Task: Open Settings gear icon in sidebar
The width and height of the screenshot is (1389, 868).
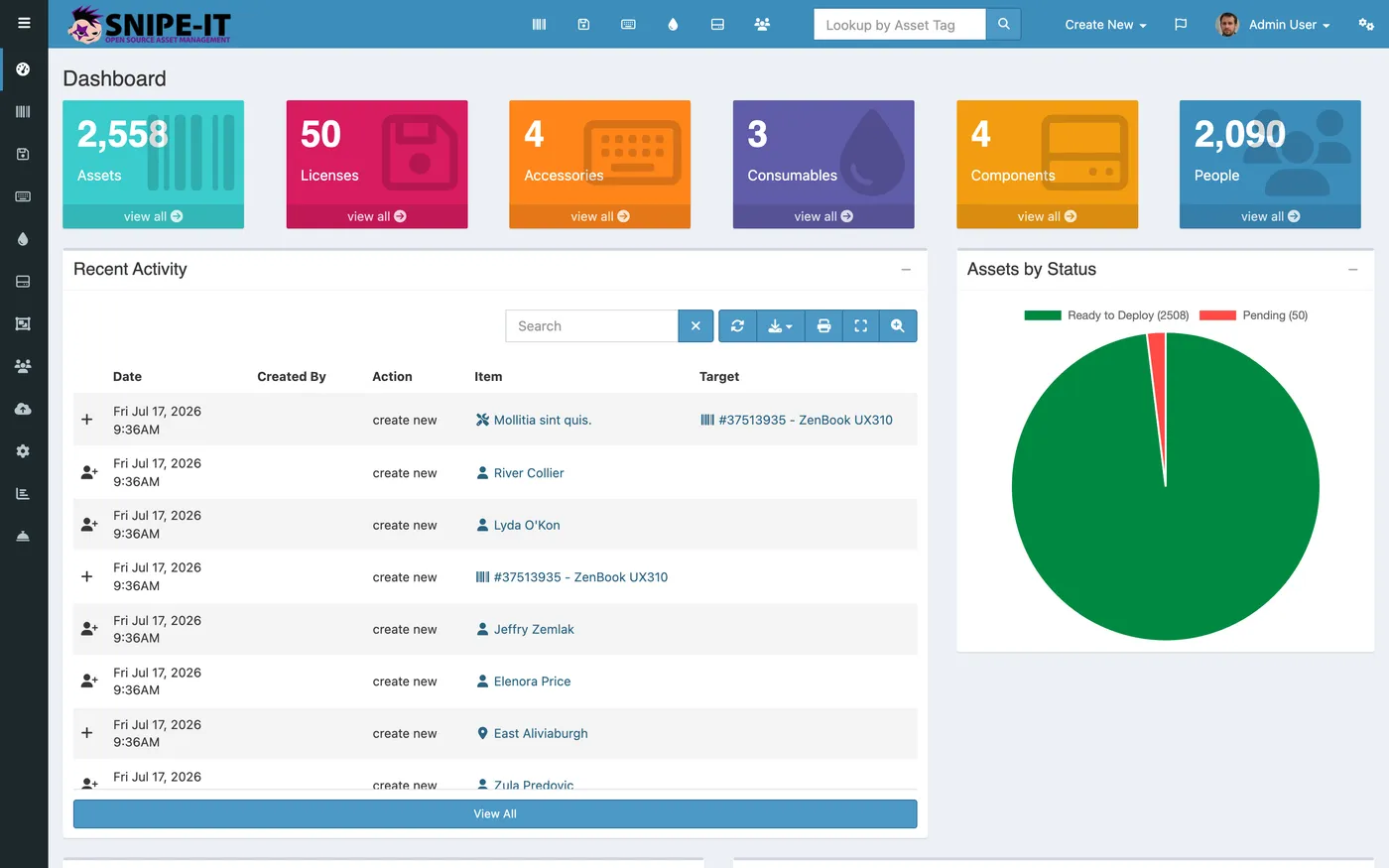Action: point(23,451)
